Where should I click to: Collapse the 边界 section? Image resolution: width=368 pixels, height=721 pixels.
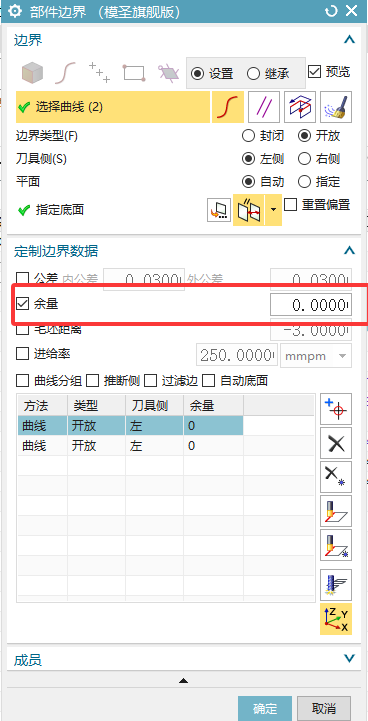350,40
